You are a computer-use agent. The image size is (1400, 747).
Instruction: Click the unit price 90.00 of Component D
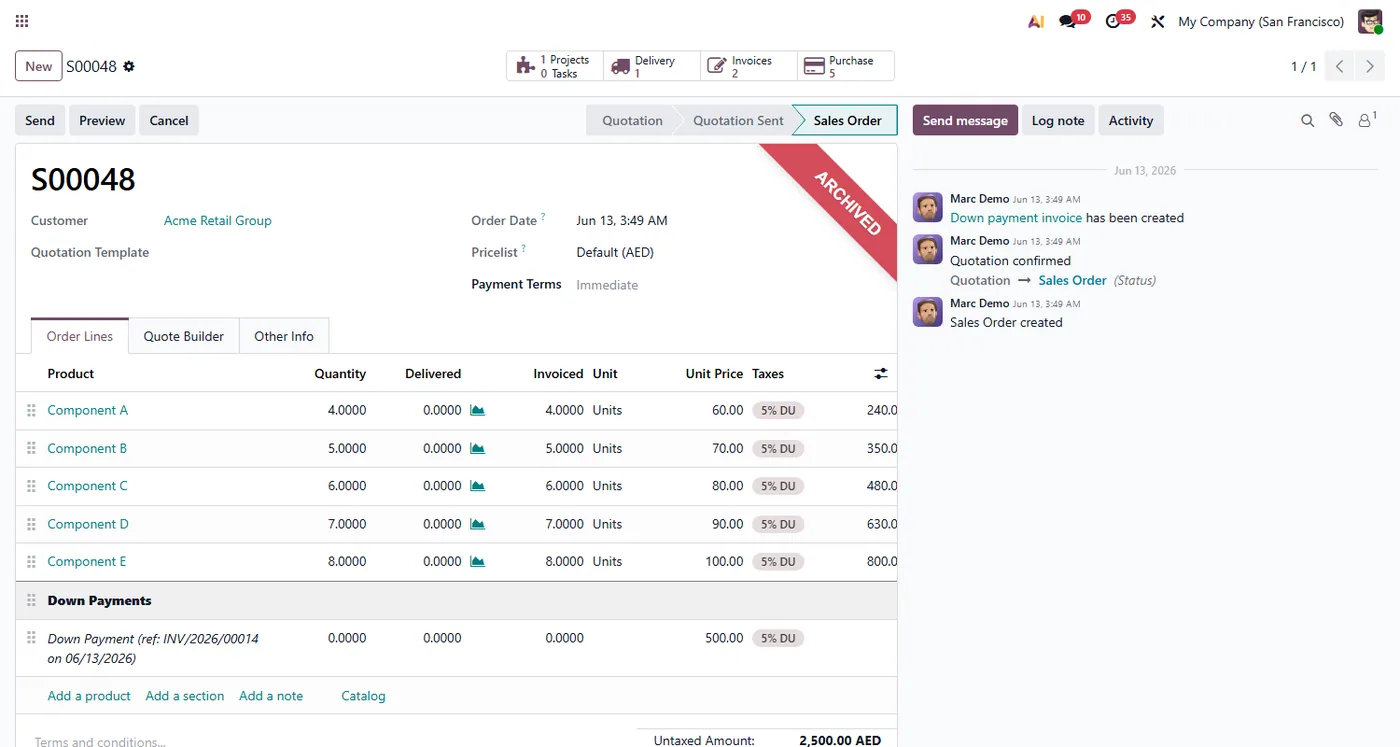pos(727,524)
